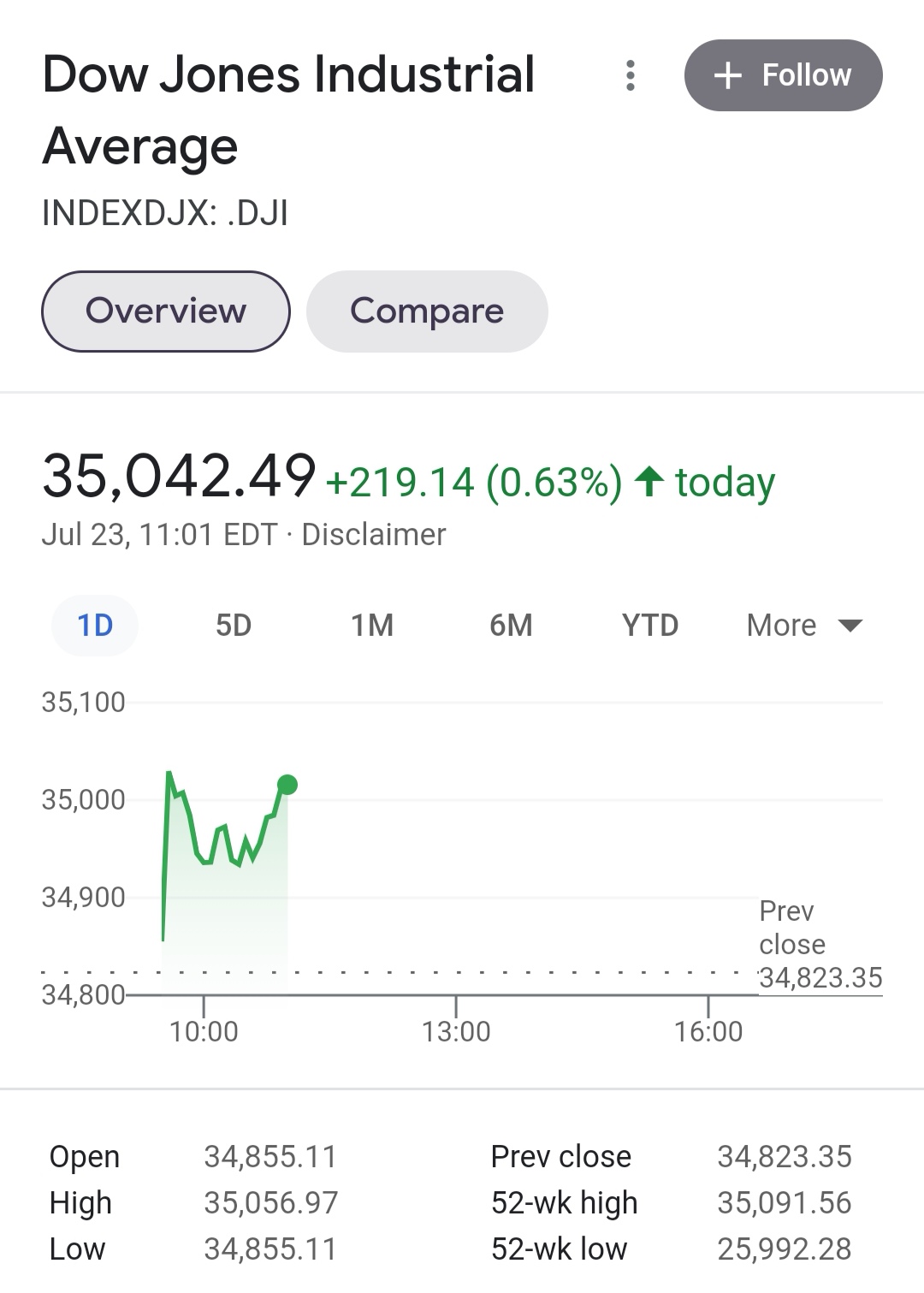The image size is (924, 1293).
Task: Choose the 6M chart range
Action: pos(511,626)
